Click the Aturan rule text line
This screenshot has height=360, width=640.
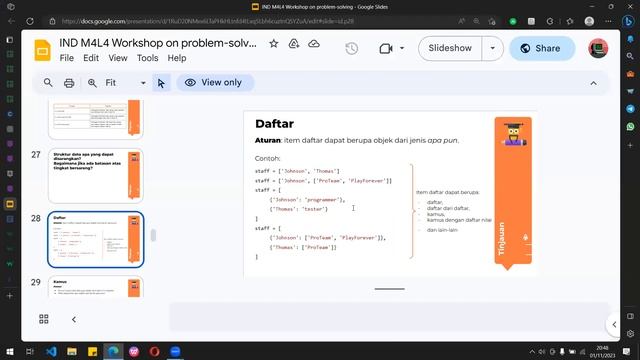point(357,140)
